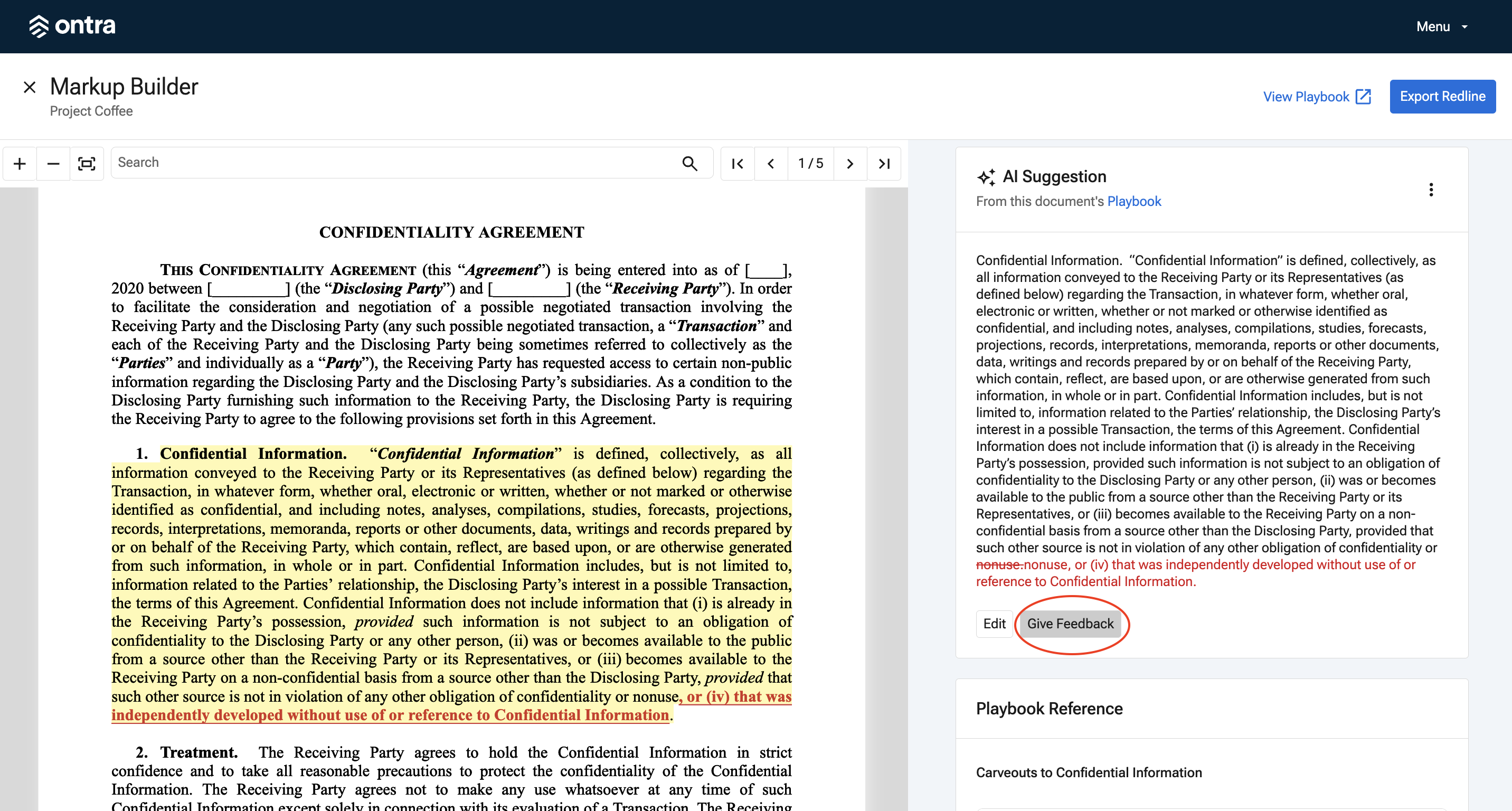Screen dimensions: 1512x811
Task: Click the red inserted text in AI suggestion
Action: (x=1196, y=573)
